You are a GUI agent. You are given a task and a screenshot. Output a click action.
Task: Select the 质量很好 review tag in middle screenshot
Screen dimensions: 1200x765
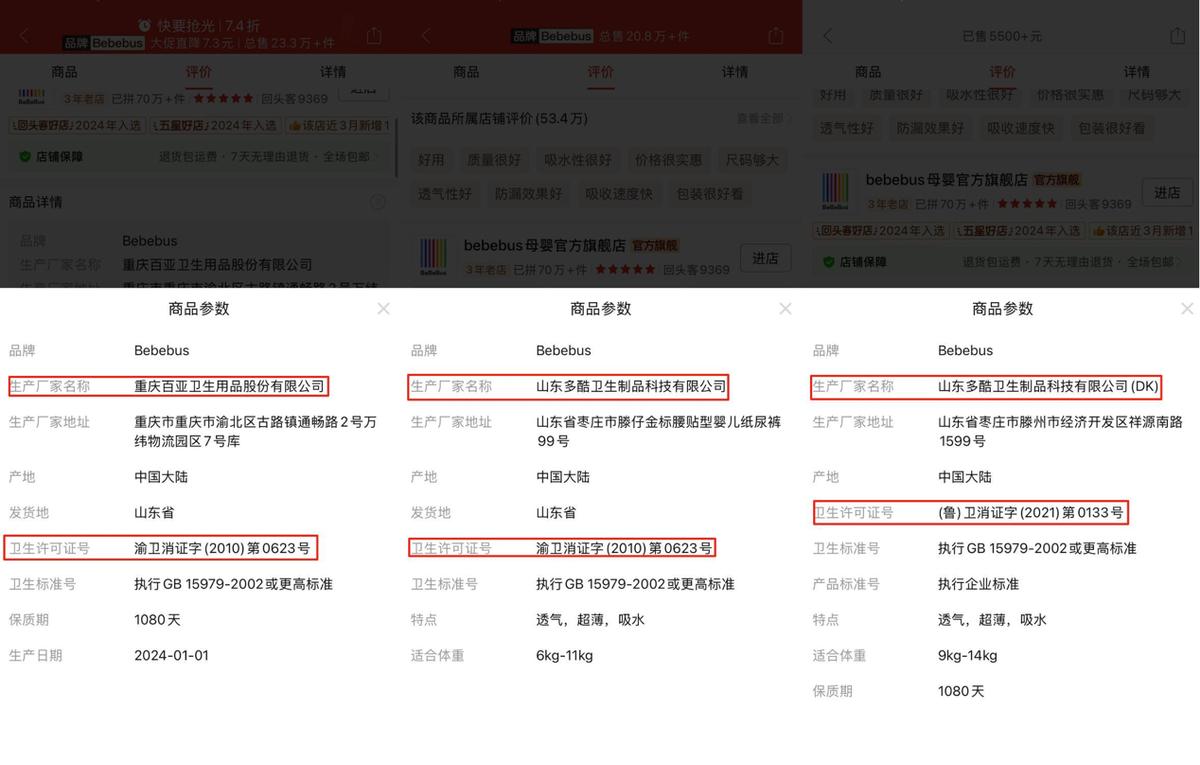click(494, 160)
